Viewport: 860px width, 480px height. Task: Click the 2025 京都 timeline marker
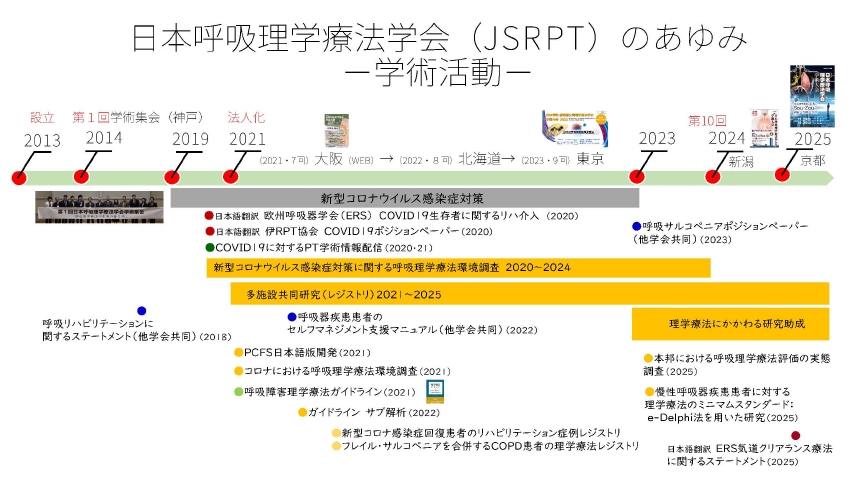(786, 175)
